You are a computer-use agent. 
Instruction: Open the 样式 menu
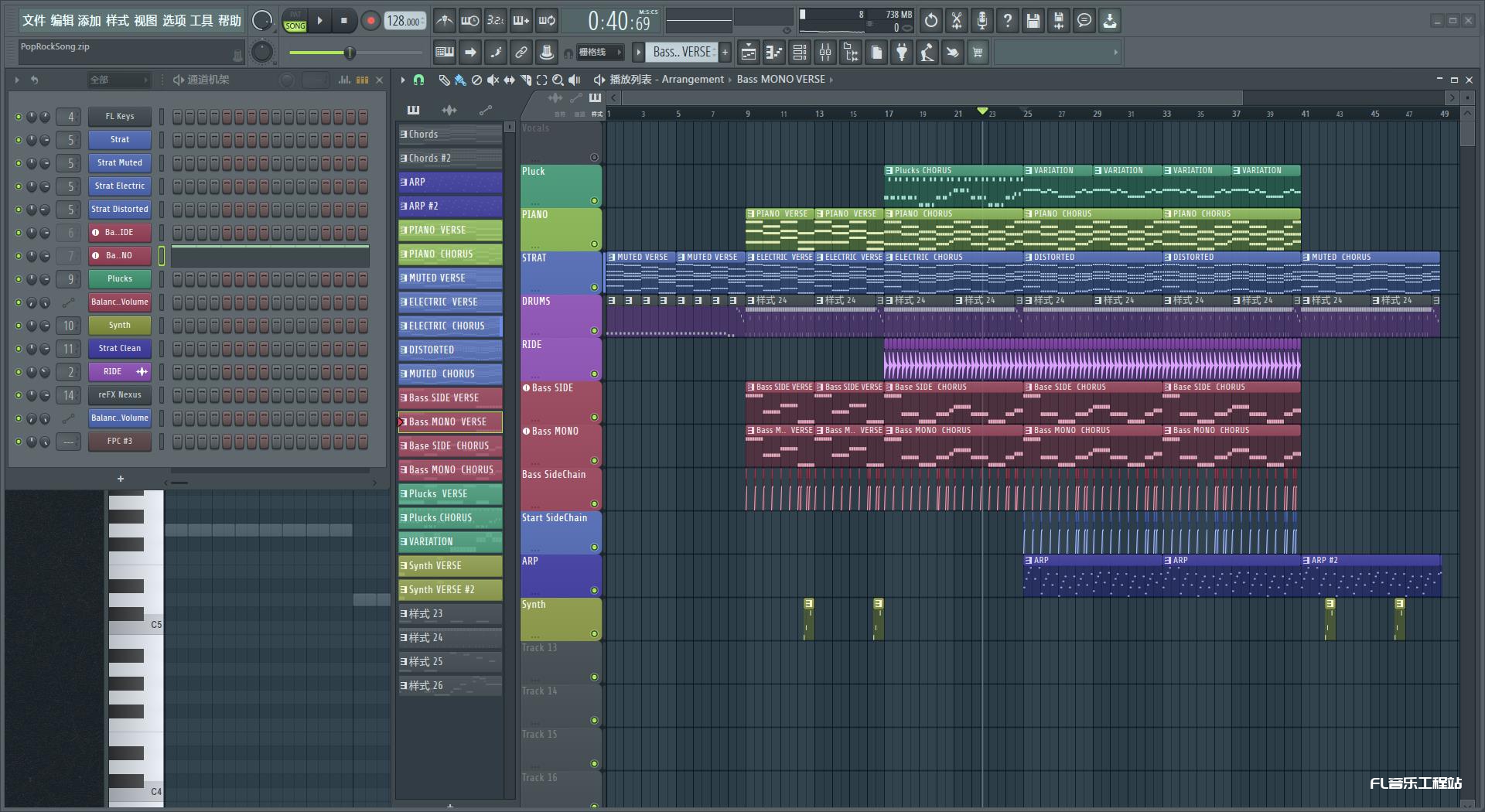(x=117, y=21)
